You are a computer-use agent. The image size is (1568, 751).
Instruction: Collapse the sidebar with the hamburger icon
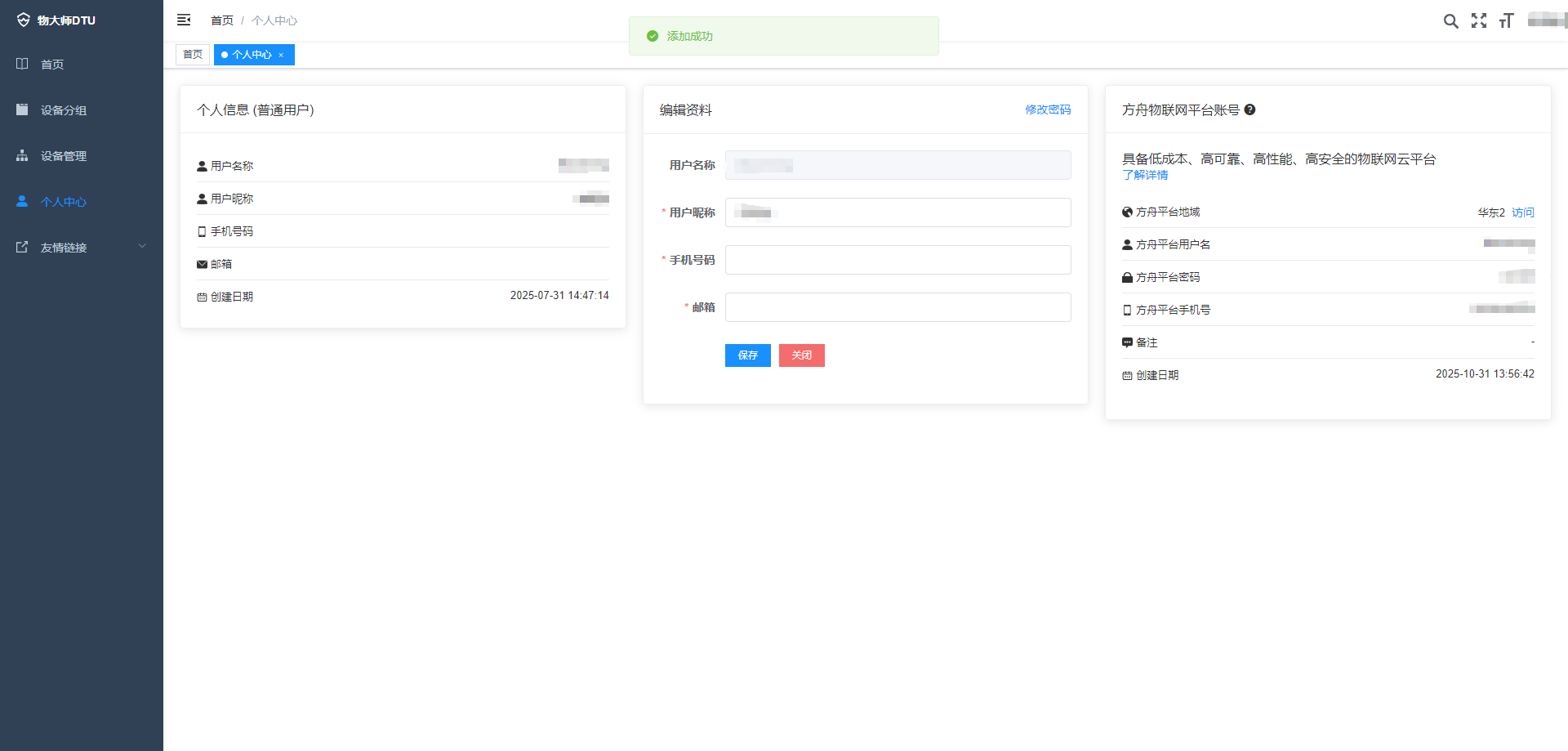coord(184,20)
